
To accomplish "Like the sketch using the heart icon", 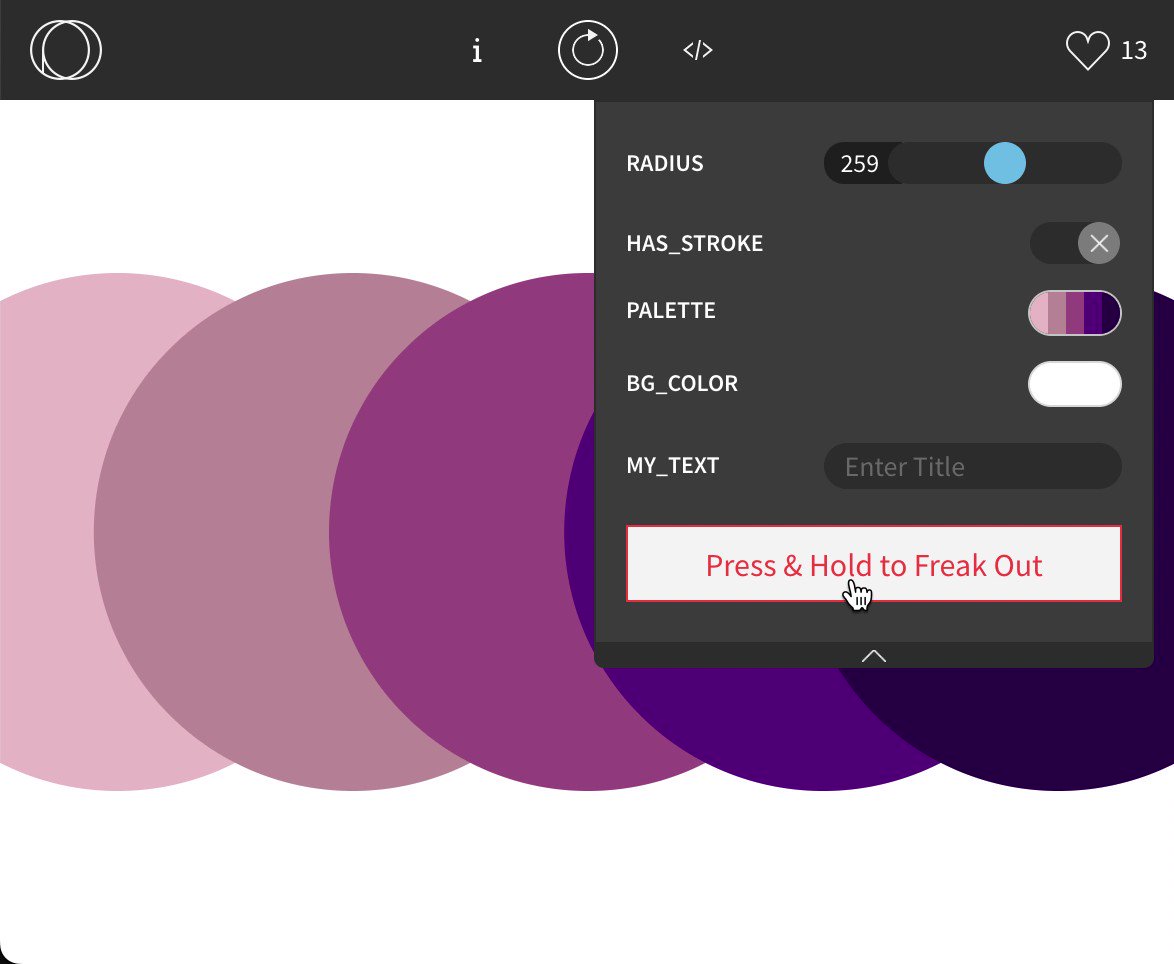I will (1089, 49).
